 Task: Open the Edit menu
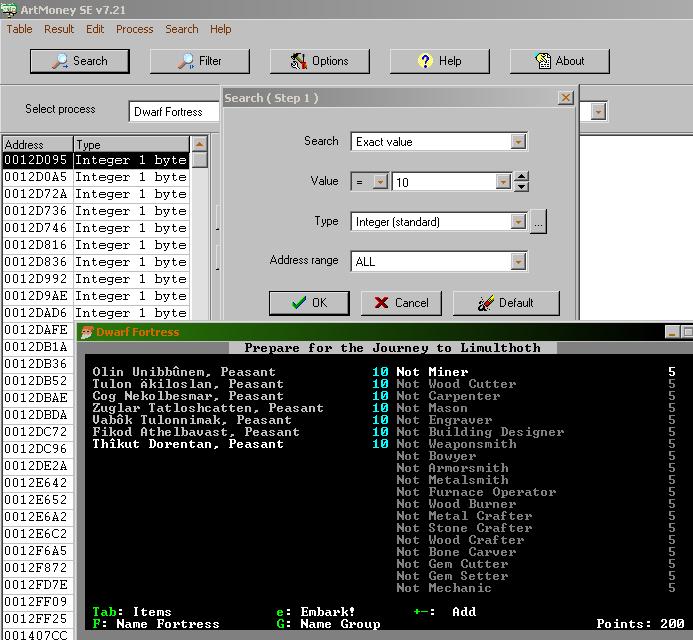coord(95,29)
